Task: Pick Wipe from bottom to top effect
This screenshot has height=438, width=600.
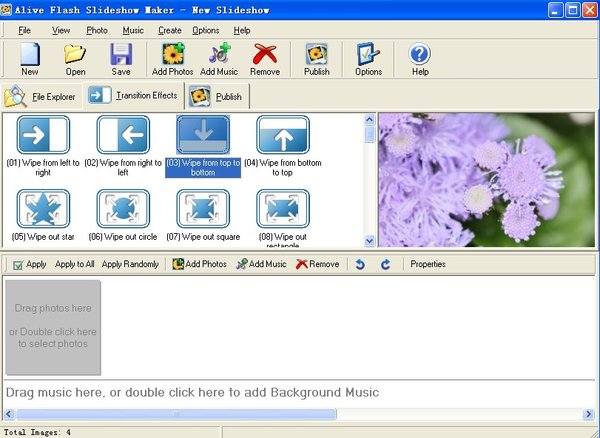Action: tap(282, 145)
